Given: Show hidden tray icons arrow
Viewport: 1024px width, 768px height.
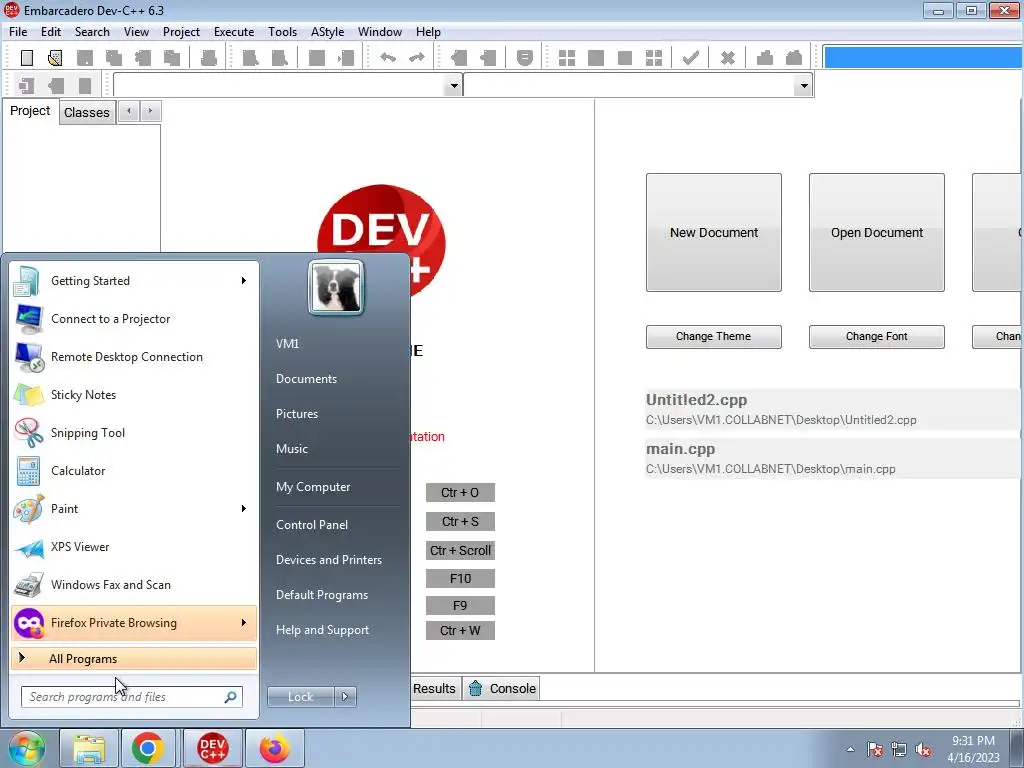Looking at the screenshot, I should (x=850, y=750).
